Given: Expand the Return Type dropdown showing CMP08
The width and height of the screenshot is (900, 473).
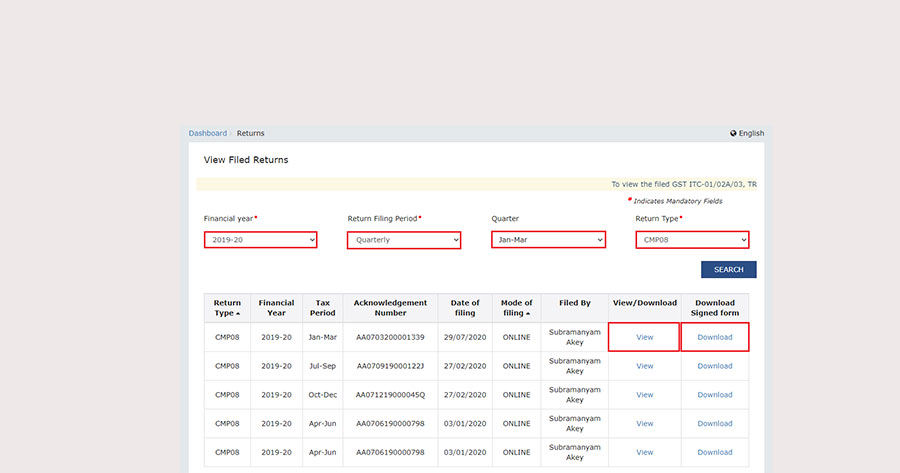Looking at the screenshot, I should click(692, 240).
